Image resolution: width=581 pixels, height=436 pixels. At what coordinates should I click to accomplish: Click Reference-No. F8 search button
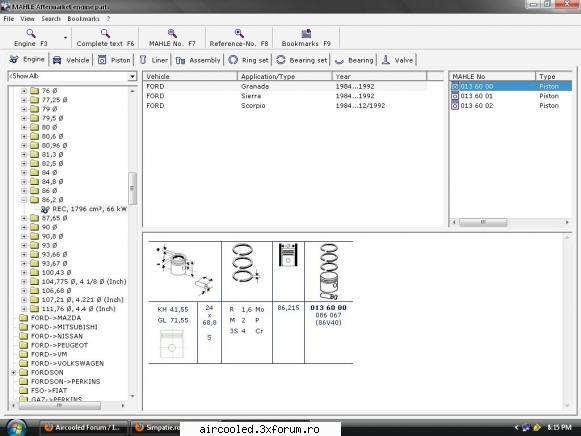click(x=239, y=37)
